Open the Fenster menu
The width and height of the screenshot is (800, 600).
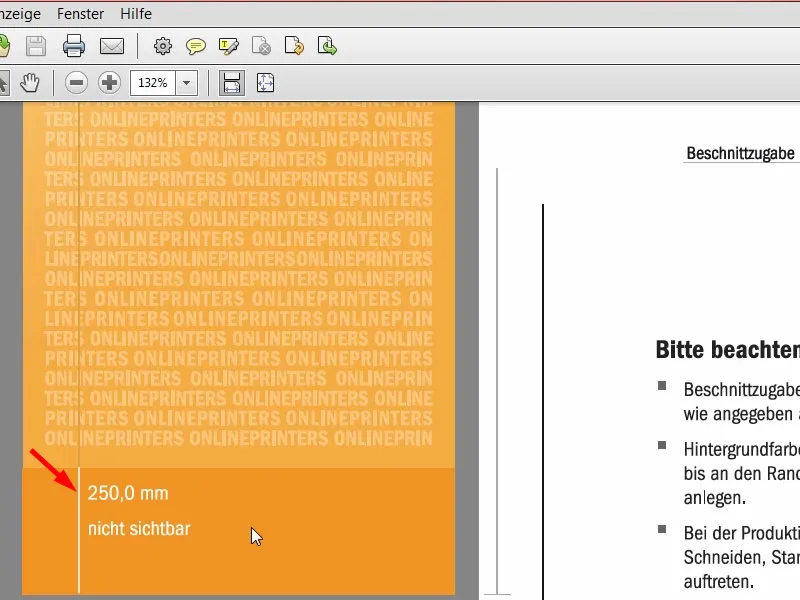tap(81, 14)
